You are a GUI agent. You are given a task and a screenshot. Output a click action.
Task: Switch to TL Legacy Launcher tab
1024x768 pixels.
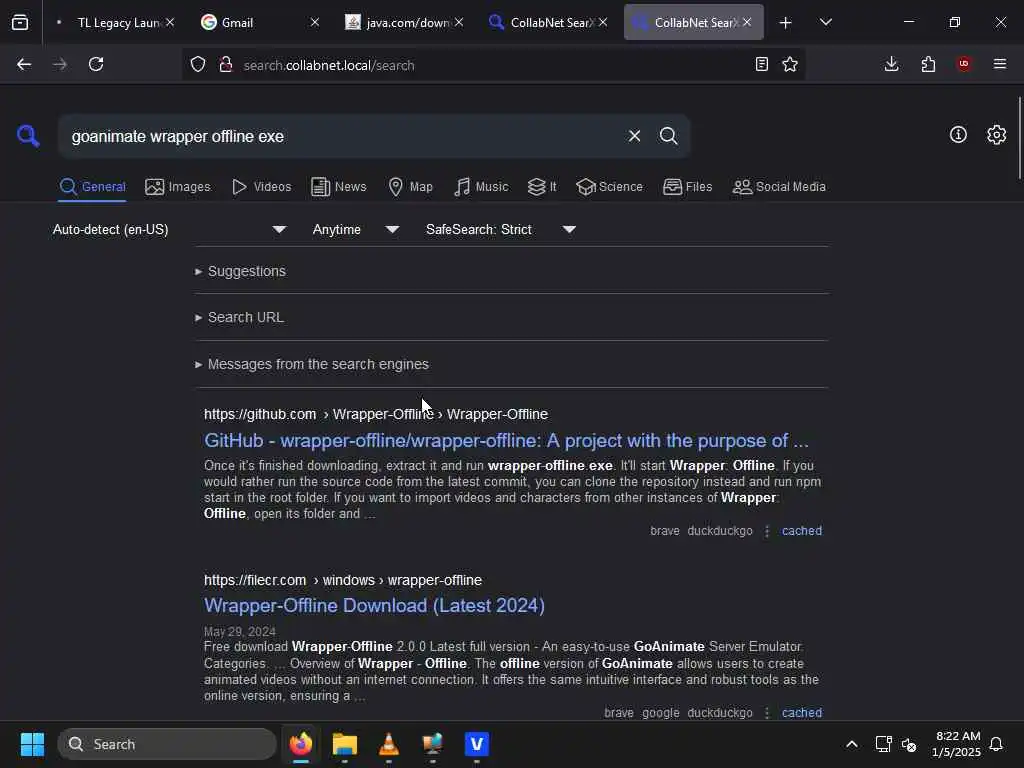[114, 22]
